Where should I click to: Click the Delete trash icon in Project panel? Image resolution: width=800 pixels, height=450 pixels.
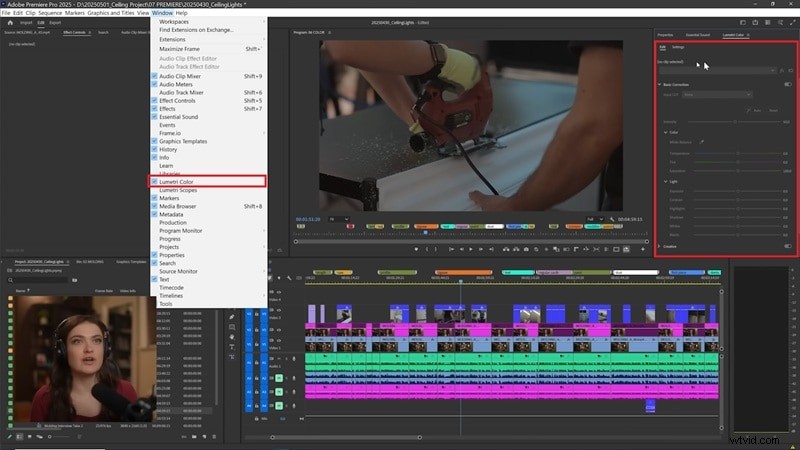click(214, 437)
